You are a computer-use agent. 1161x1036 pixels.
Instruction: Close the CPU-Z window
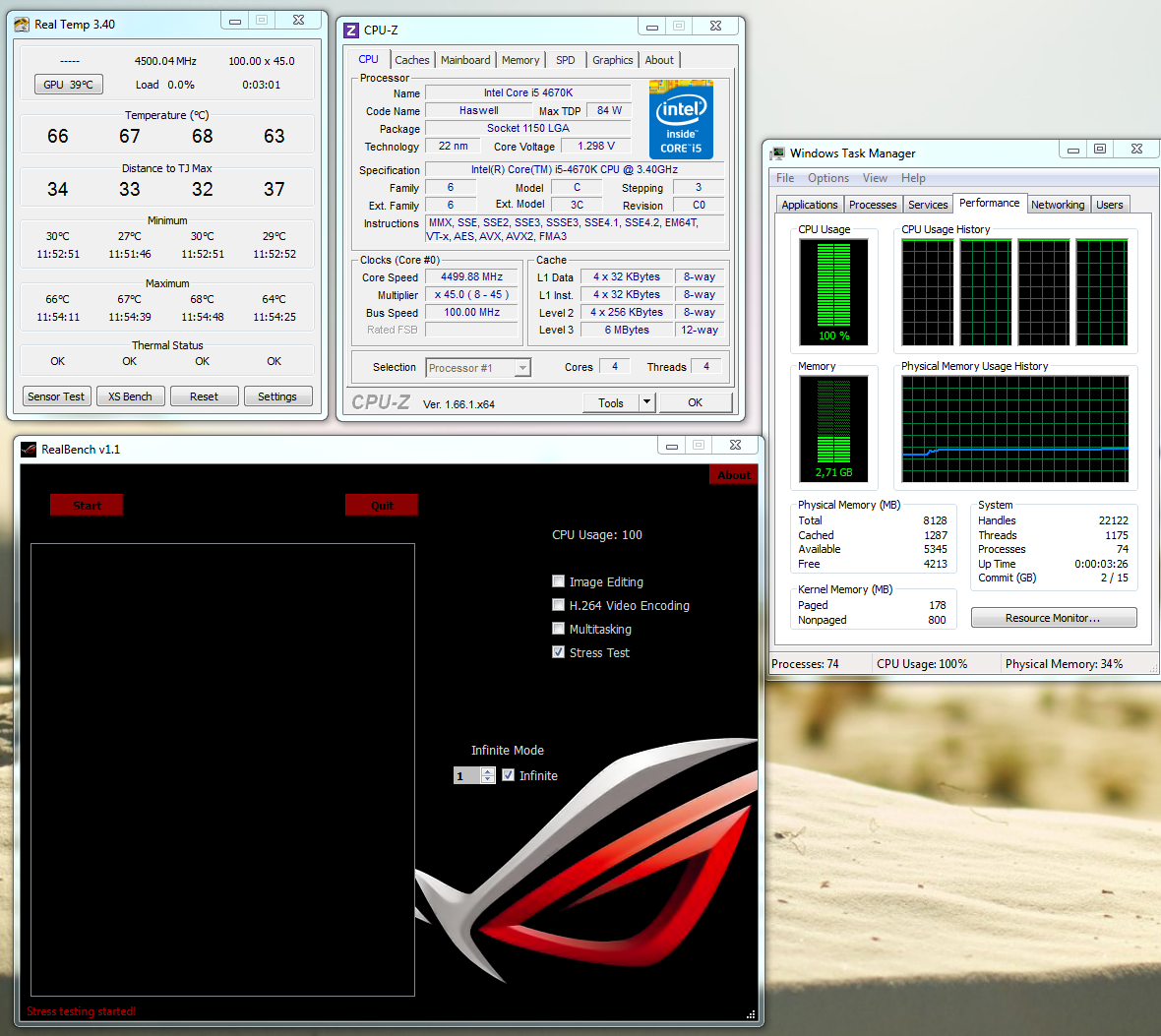(x=715, y=26)
